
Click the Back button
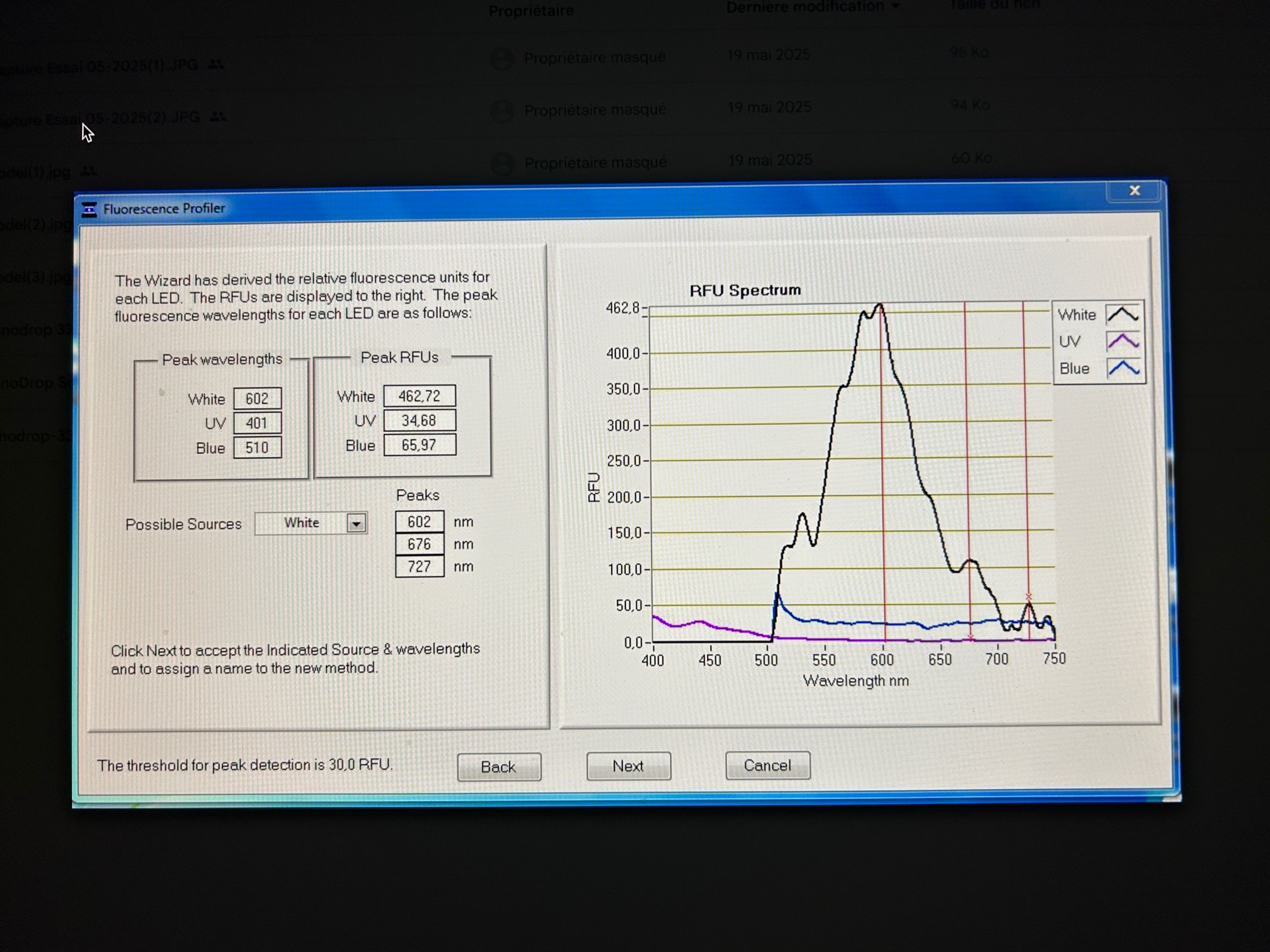pyautogui.click(x=498, y=767)
